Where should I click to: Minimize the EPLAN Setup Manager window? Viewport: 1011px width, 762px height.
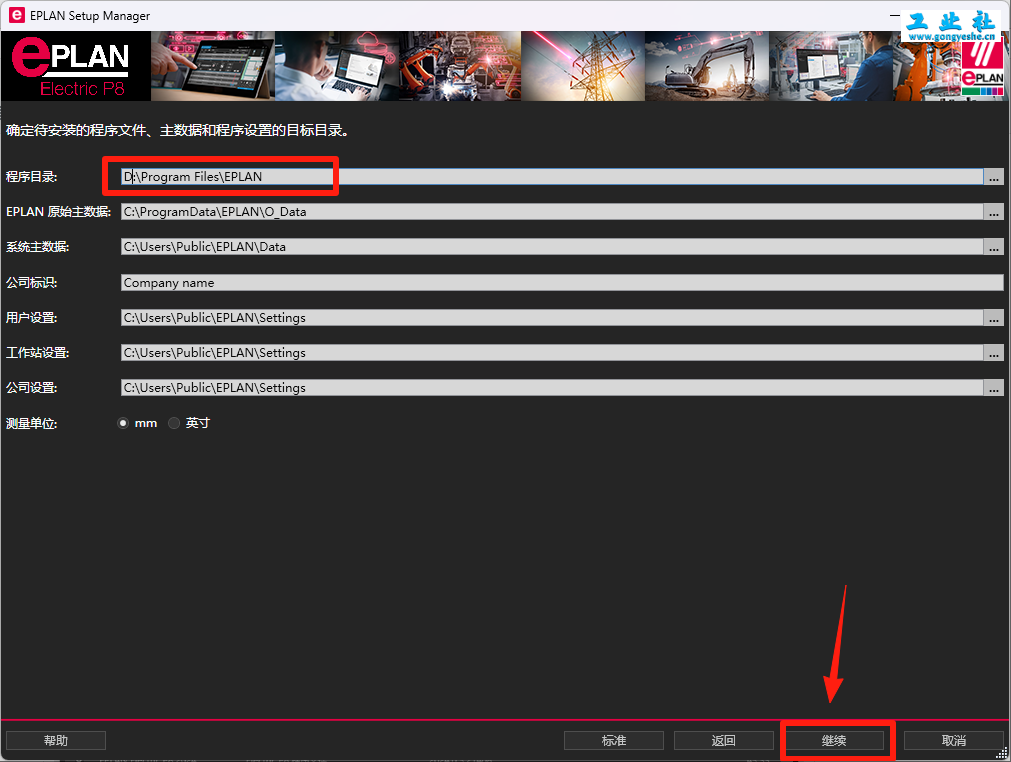894,15
